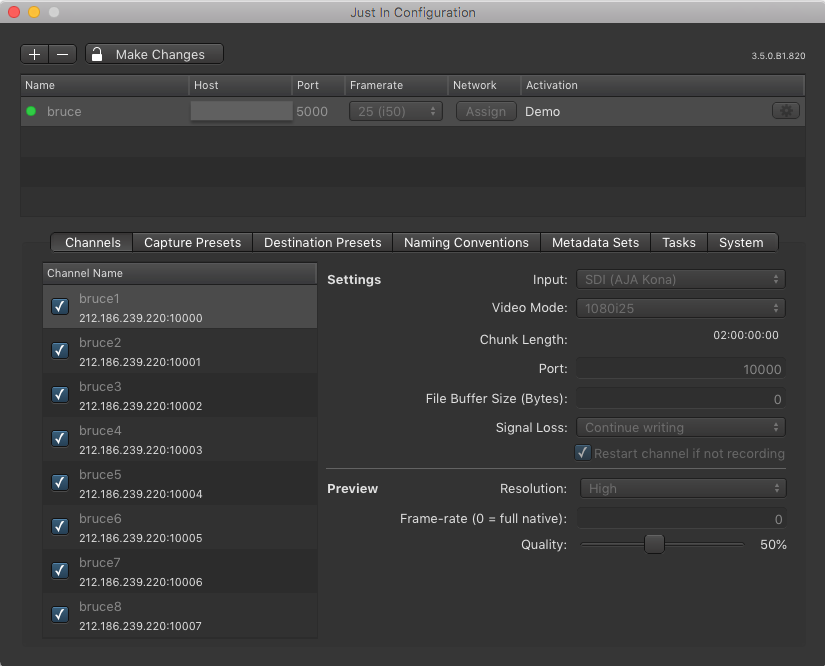Click the minus remove-machine icon
Image resolution: width=825 pixels, height=666 pixels.
coord(63,54)
